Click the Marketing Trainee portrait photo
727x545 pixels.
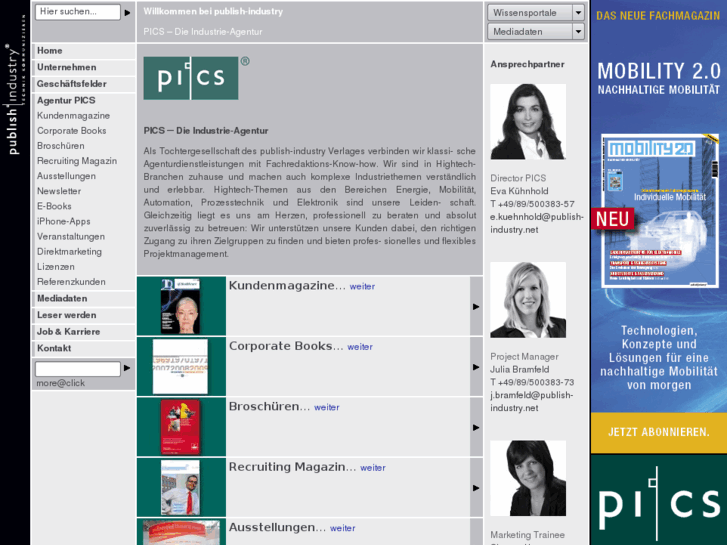[528, 478]
